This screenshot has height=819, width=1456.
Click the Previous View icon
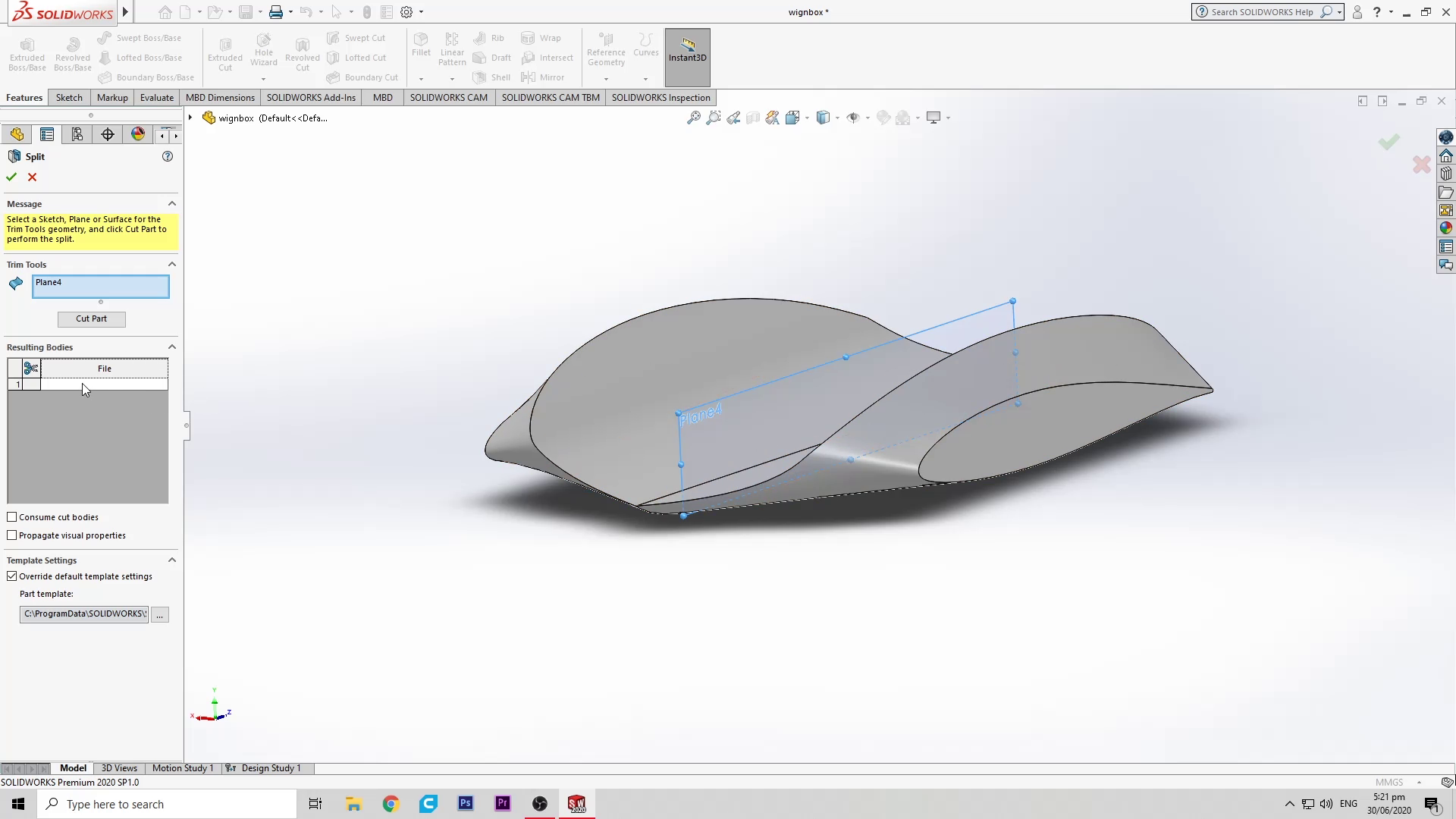coord(733,118)
